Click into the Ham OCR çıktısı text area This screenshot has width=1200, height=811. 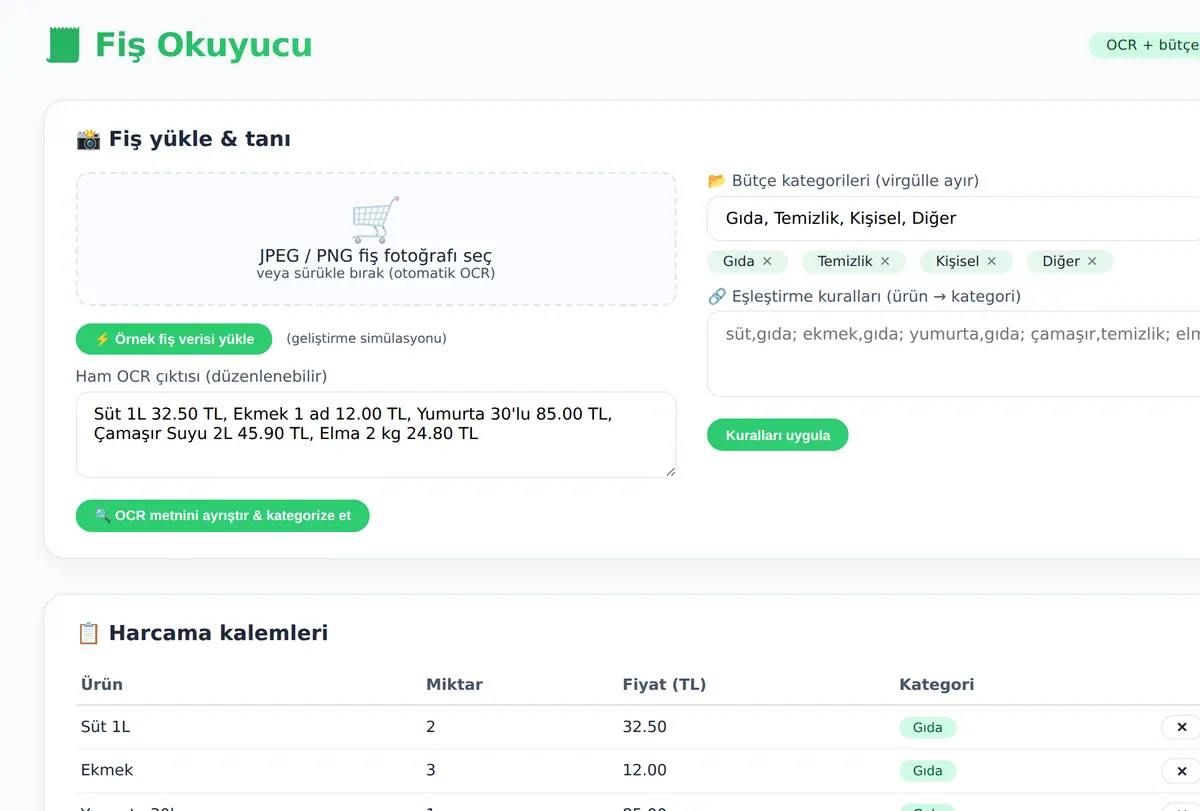(x=376, y=434)
